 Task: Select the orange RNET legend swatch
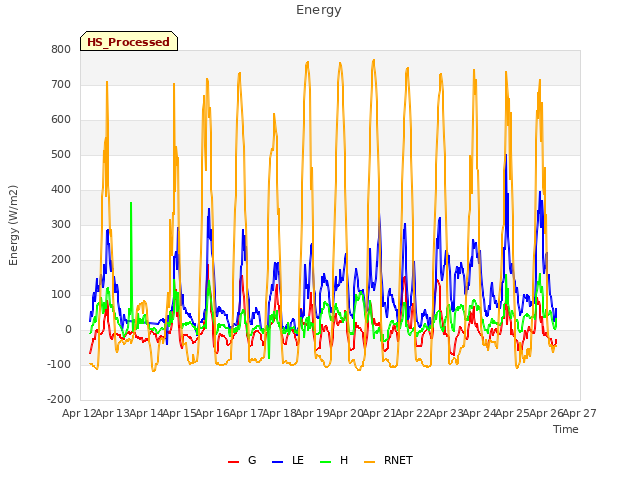click(x=369, y=462)
